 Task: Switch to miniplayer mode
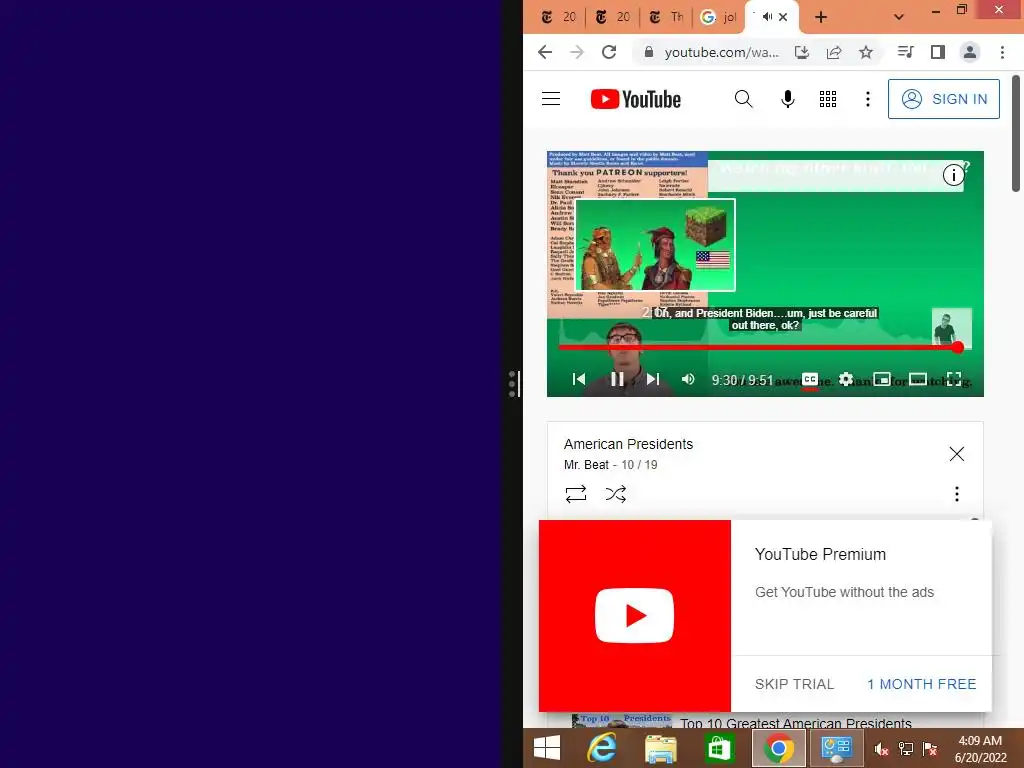[882, 379]
